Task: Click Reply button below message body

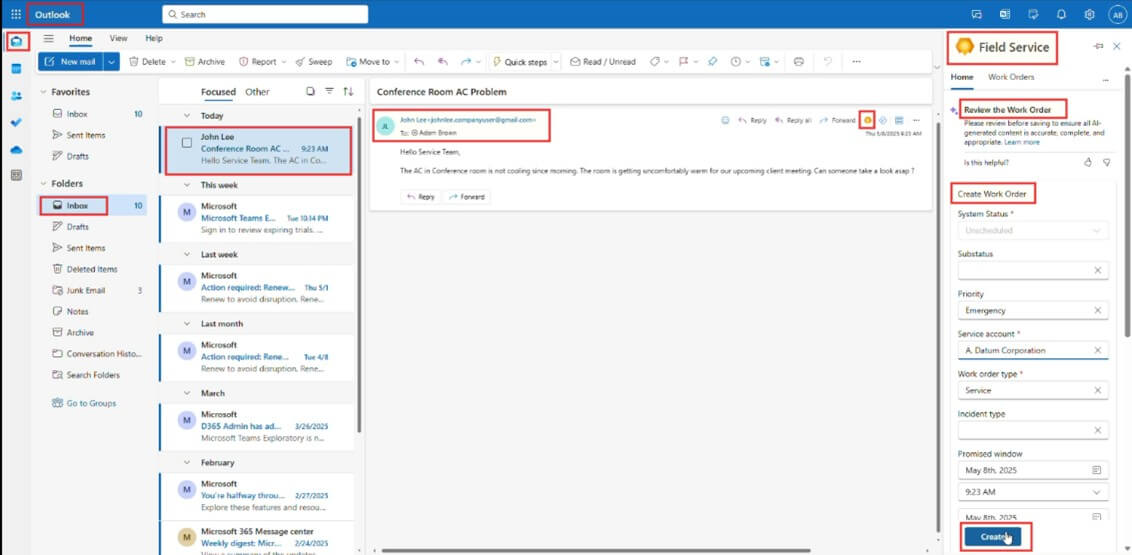Action: (x=421, y=196)
